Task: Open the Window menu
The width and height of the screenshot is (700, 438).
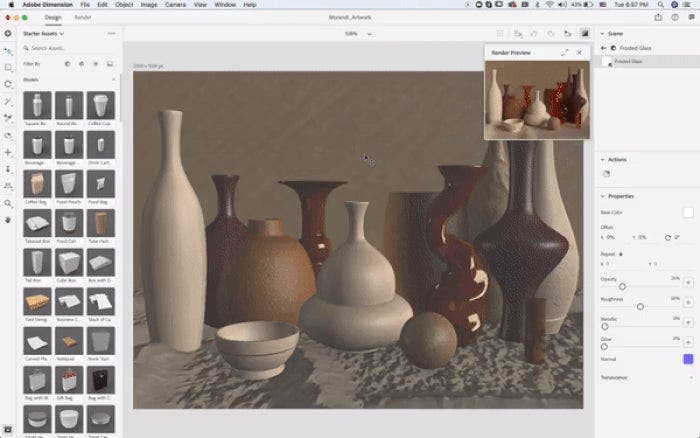Action: coord(225,4)
